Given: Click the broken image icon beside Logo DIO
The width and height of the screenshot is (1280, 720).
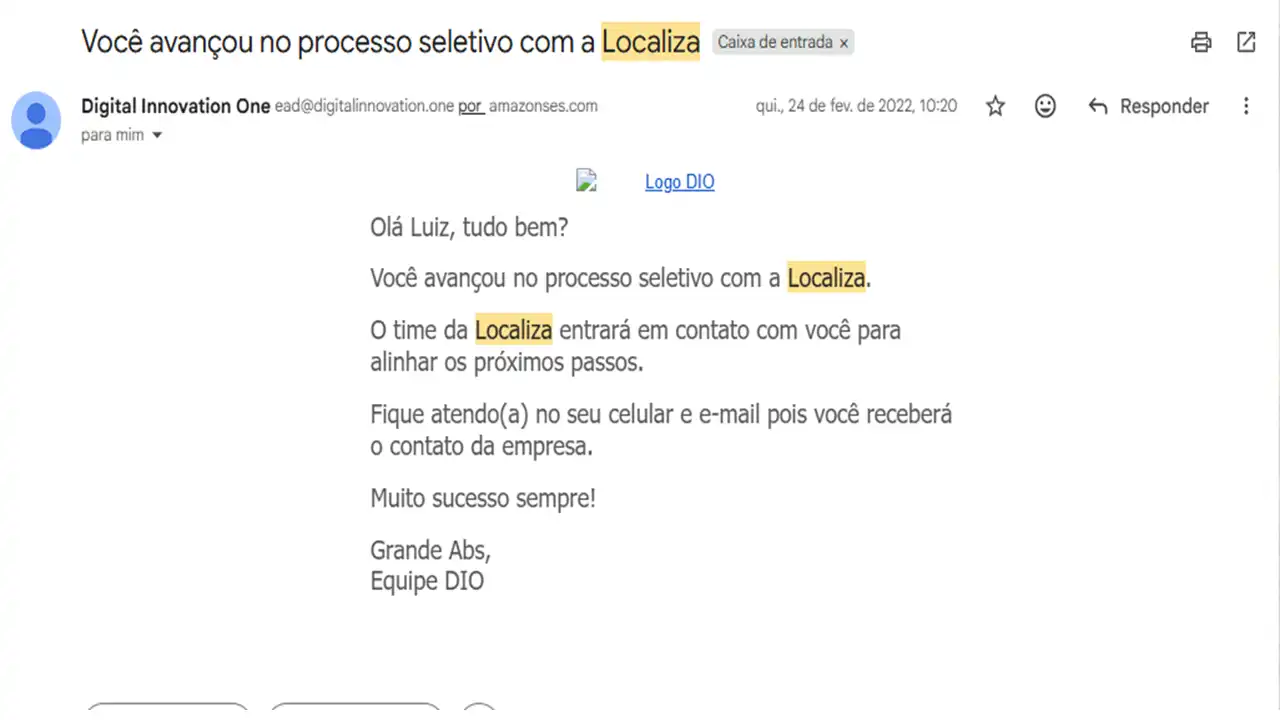Looking at the screenshot, I should point(586,181).
